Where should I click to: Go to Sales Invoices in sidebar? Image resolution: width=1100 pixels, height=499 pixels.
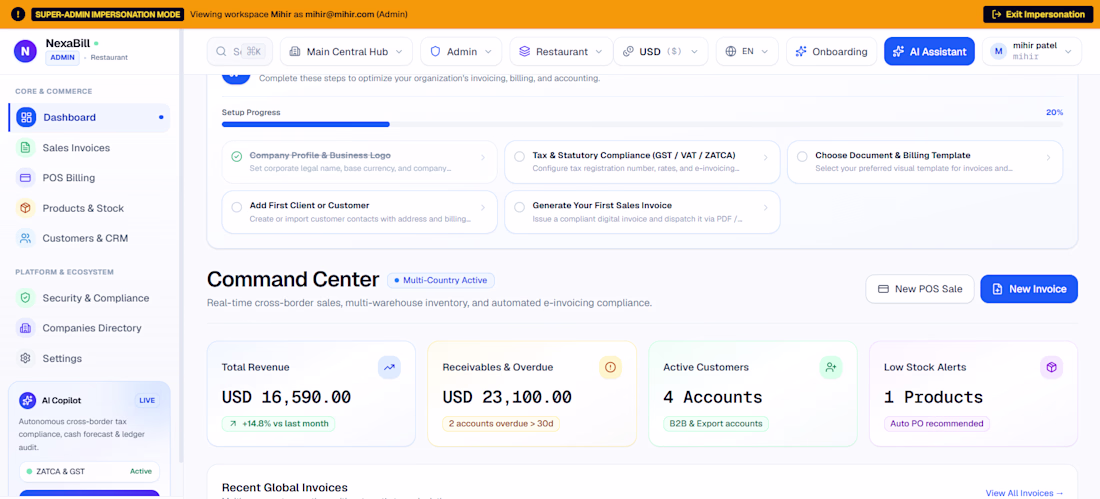pyautogui.click(x=89, y=148)
